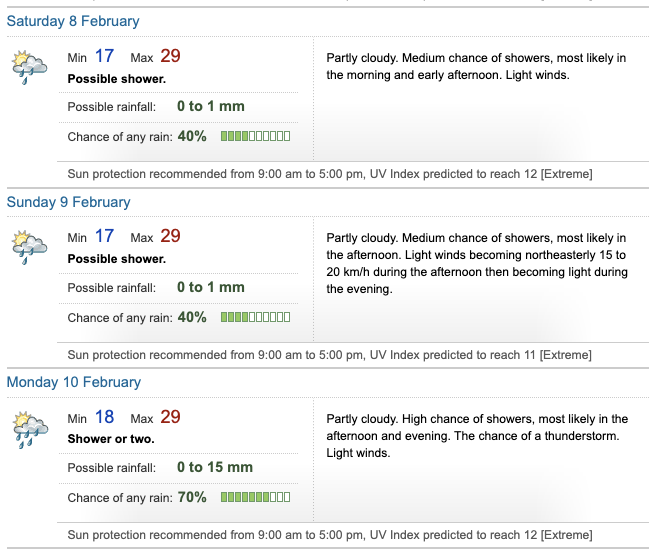
Task: Click Monday's thunderstorm forecast description
Action: click(x=477, y=436)
